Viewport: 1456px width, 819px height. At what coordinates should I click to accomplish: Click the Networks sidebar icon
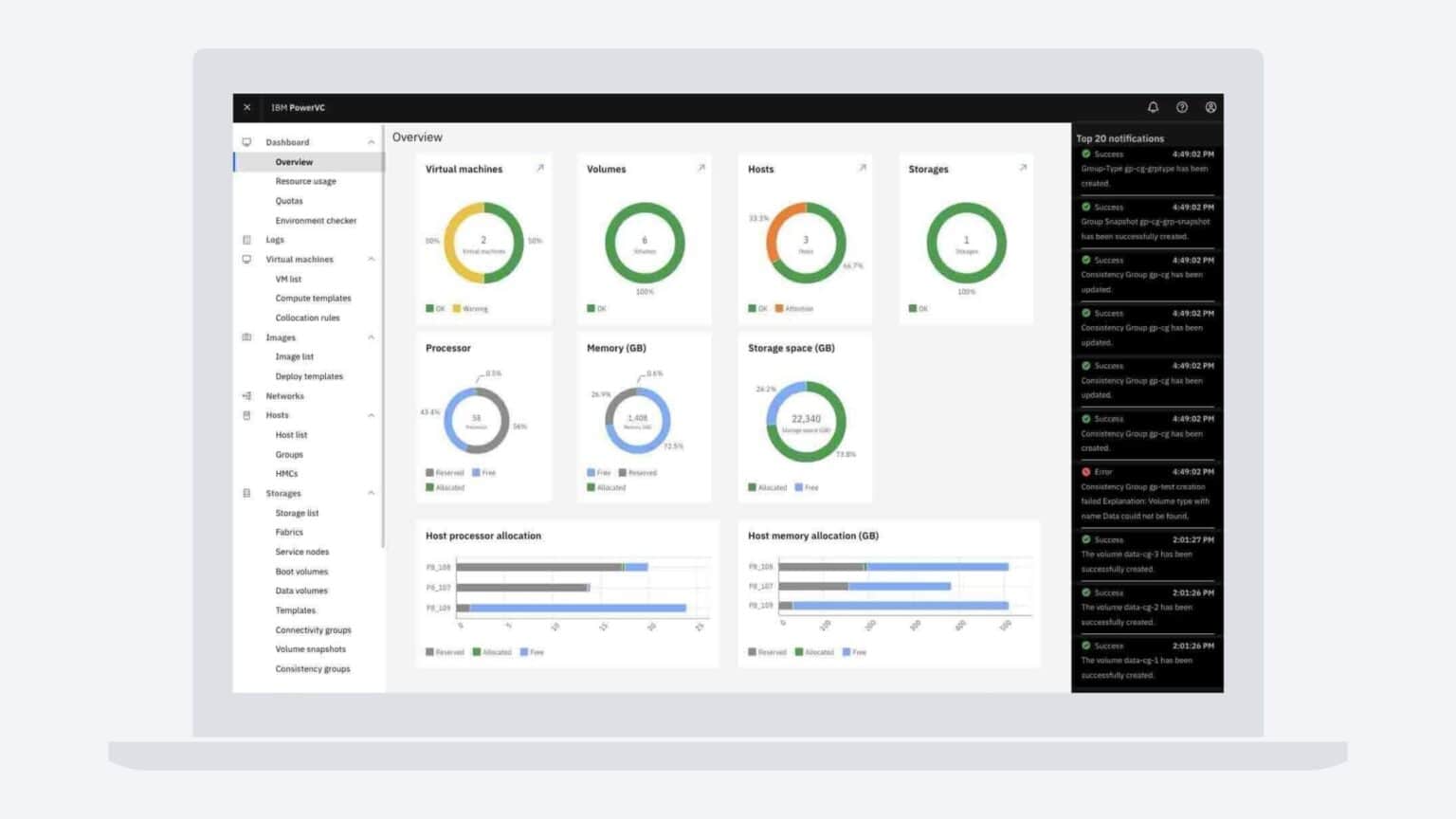(x=247, y=396)
